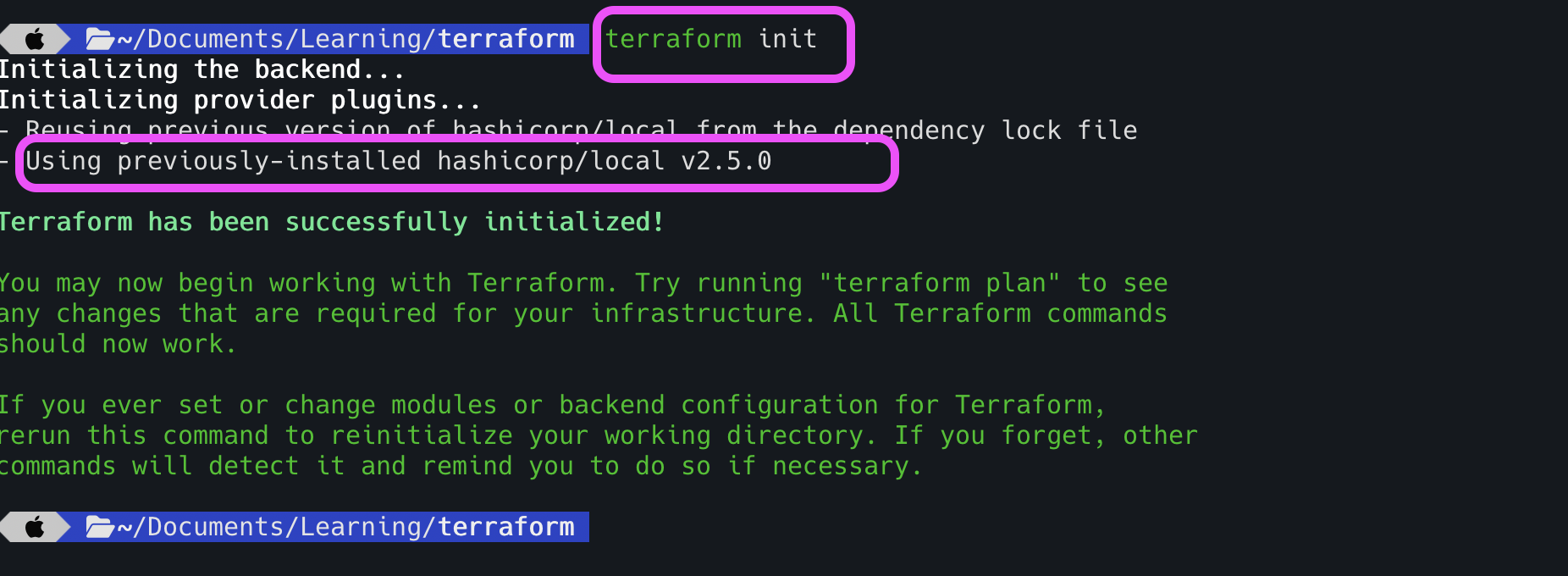Image resolution: width=1568 pixels, height=576 pixels.
Task: Click the Apple logo in the top prompt
Action: [x=35, y=39]
